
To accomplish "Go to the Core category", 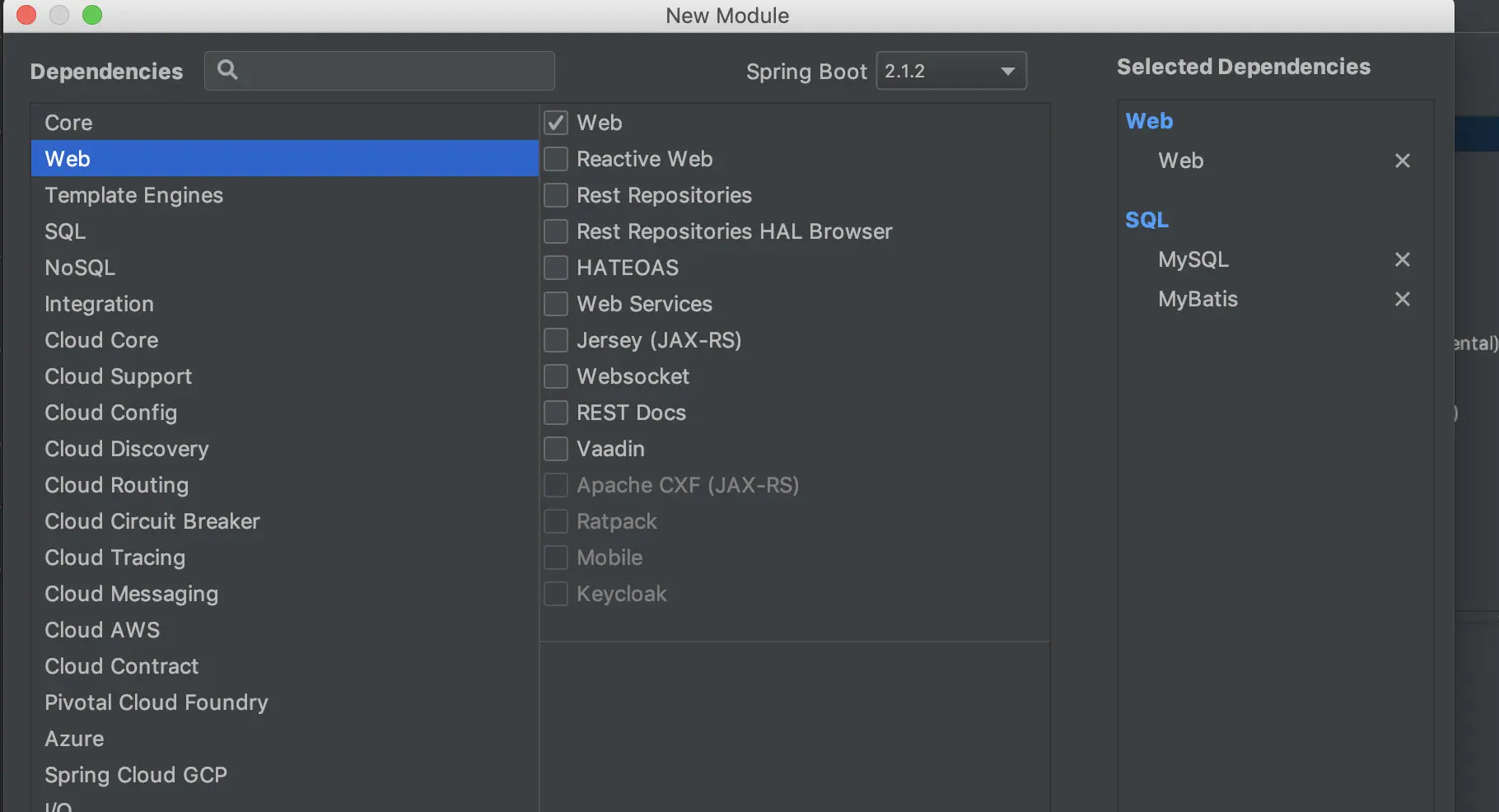I will point(68,123).
